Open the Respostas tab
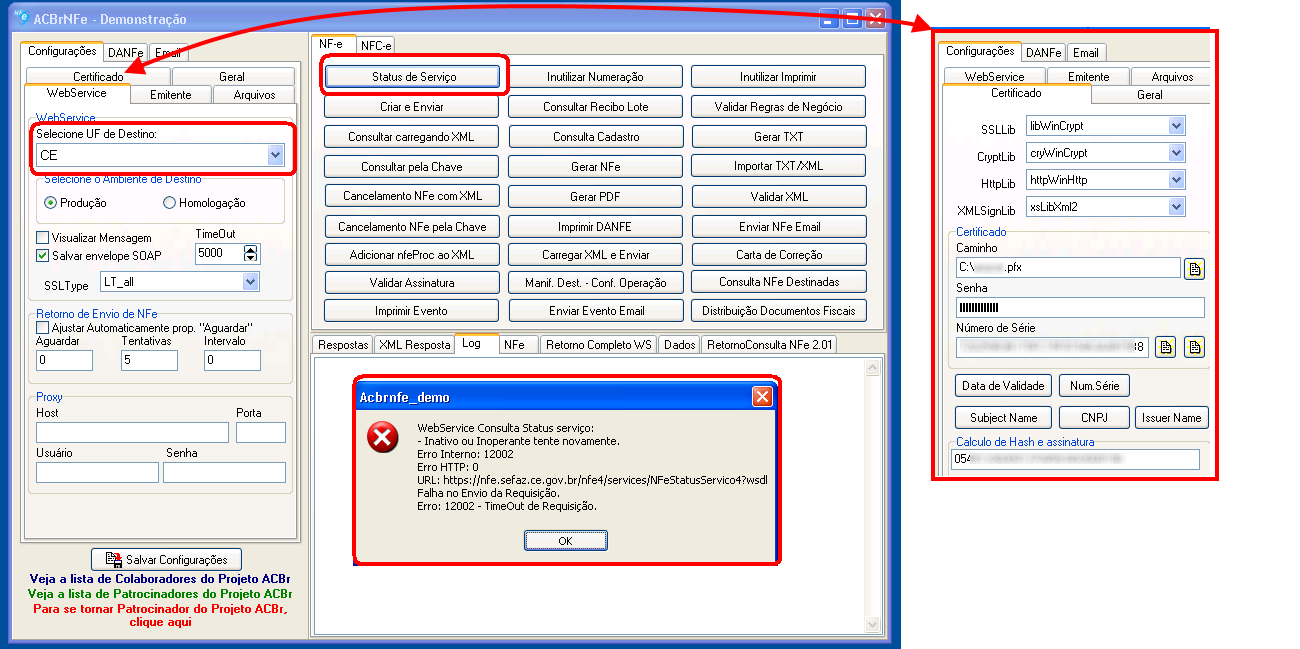 point(343,344)
